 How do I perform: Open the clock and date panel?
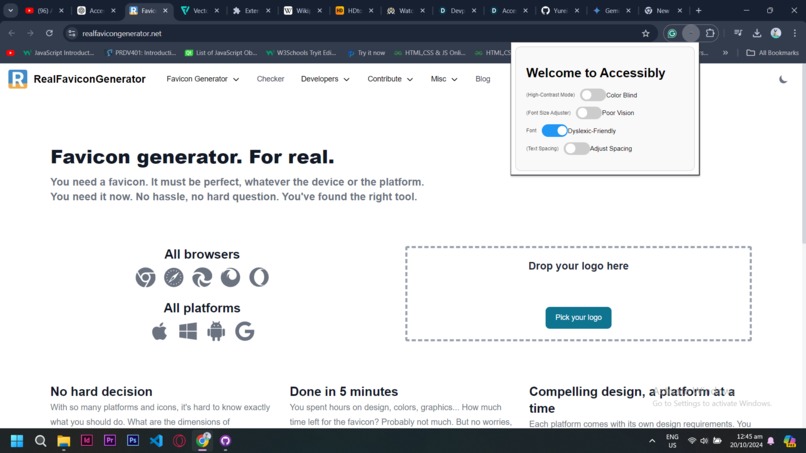[746, 441]
